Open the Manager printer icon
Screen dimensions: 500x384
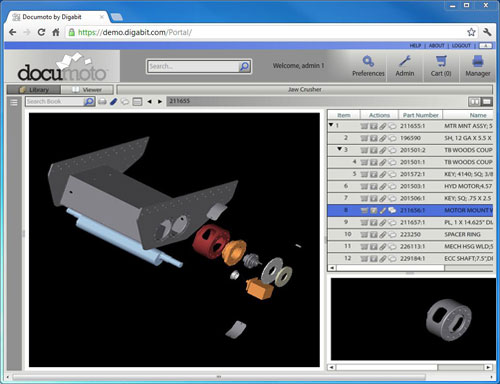pyautogui.click(x=477, y=66)
